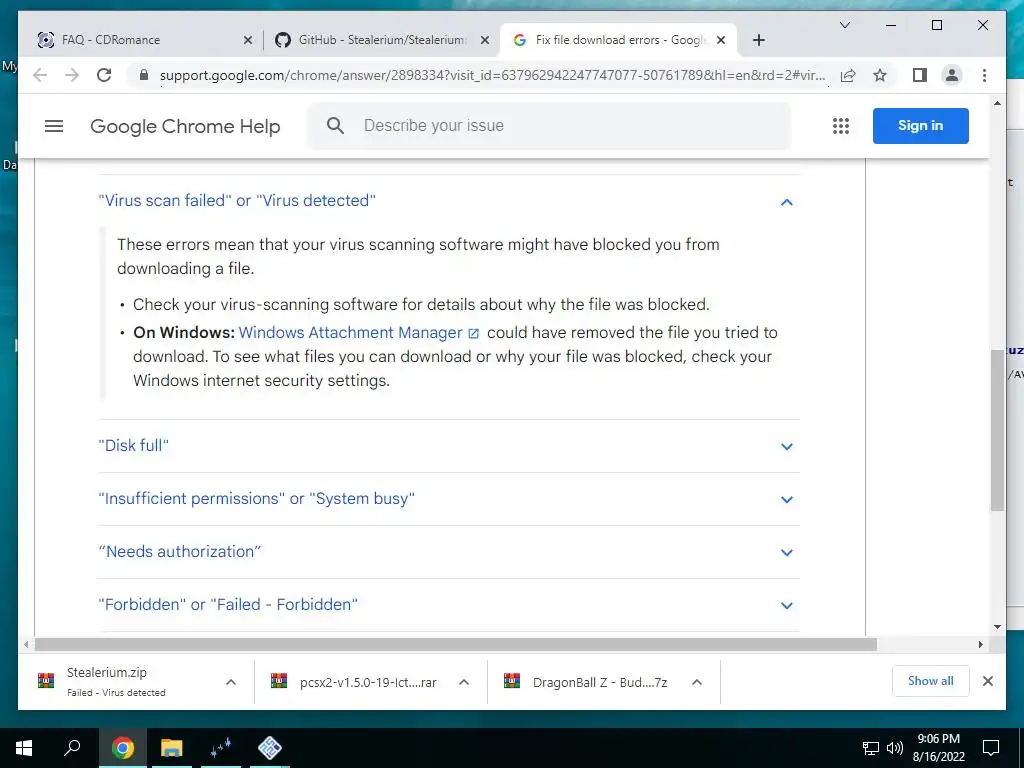Go back to previous page

tap(40, 75)
